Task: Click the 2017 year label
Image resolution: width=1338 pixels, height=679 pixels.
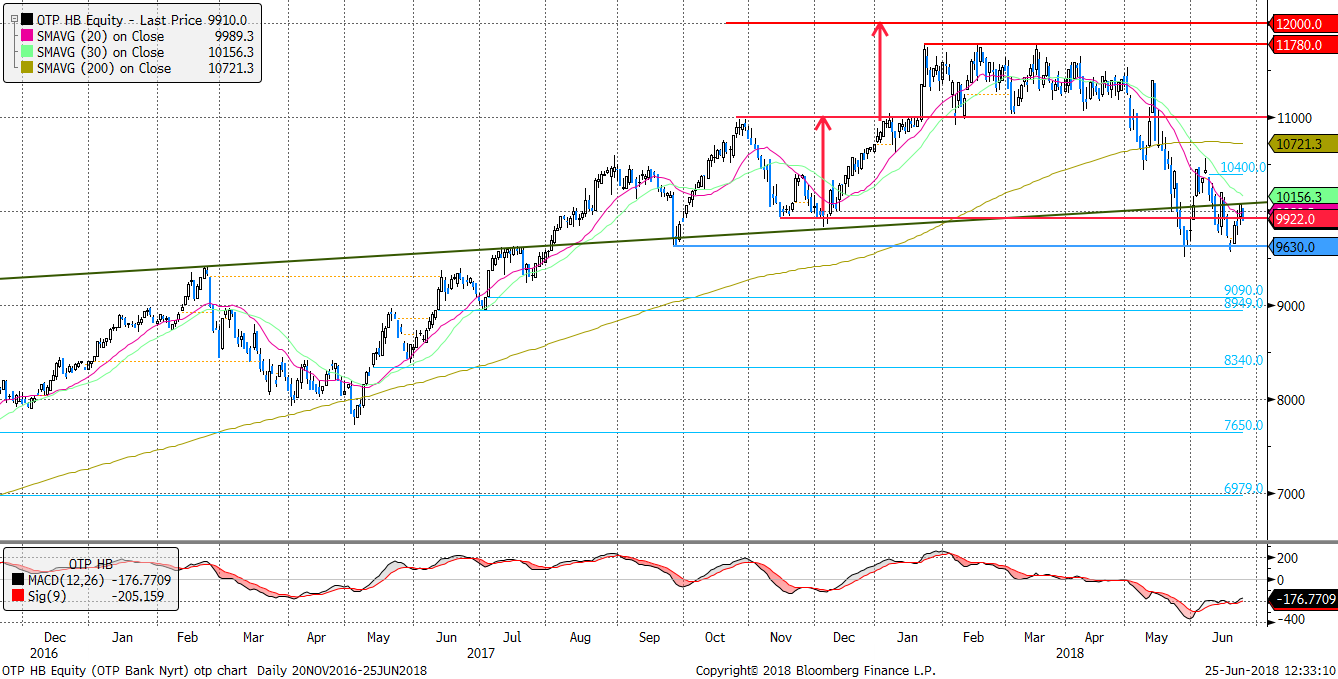Action: click(481, 653)
